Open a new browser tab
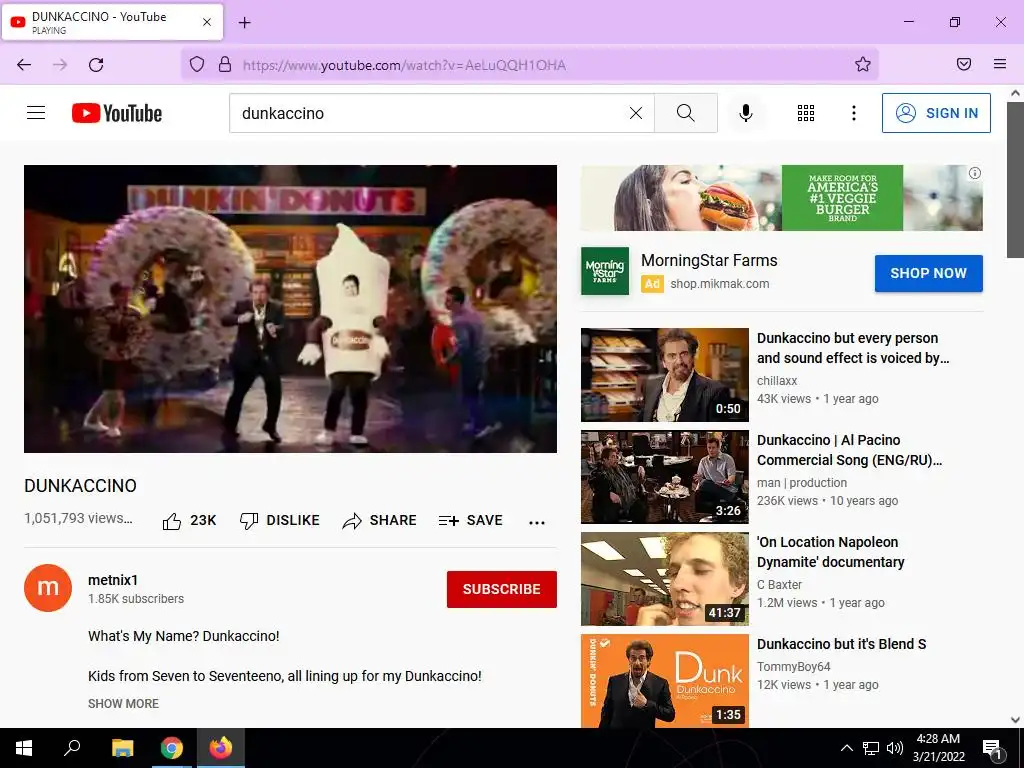 coord(245,23)
